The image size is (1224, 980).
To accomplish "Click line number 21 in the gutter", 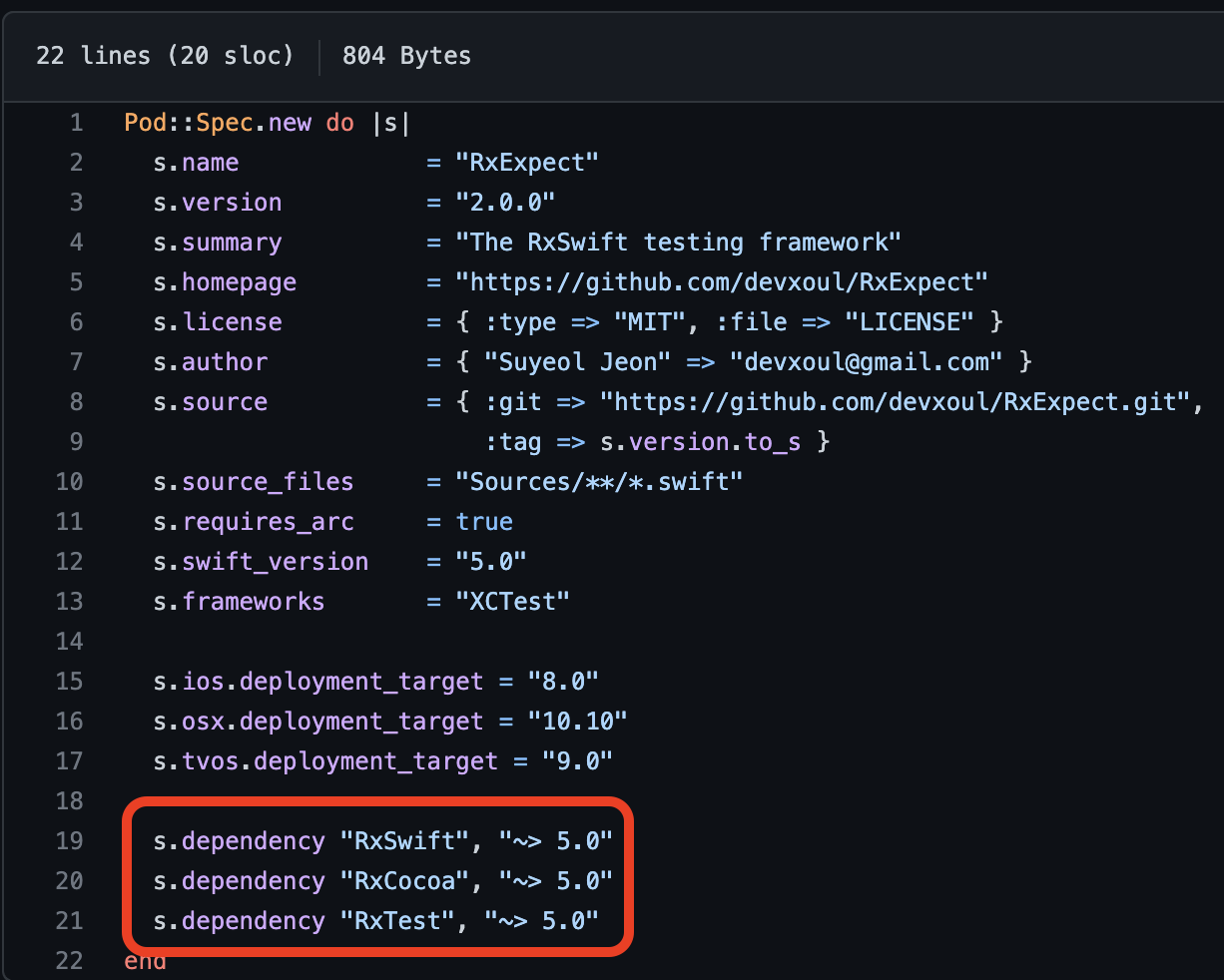I will pyautogui.click(x=69, y=921).
